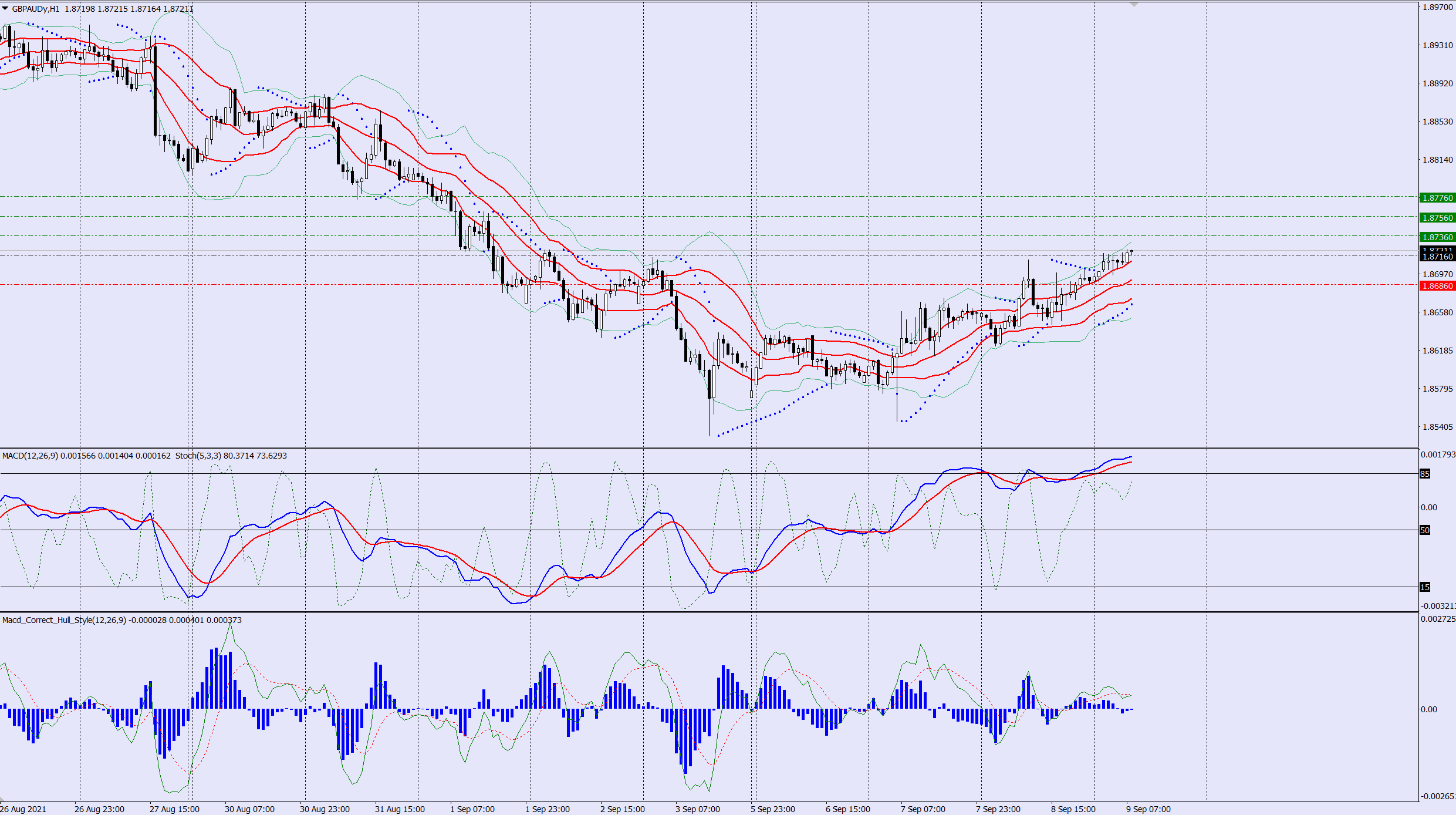This screenshot has width=1456, height=815.
Task: Click the 27 Aug 15:00 time label
Action: [x=174, y=809]
